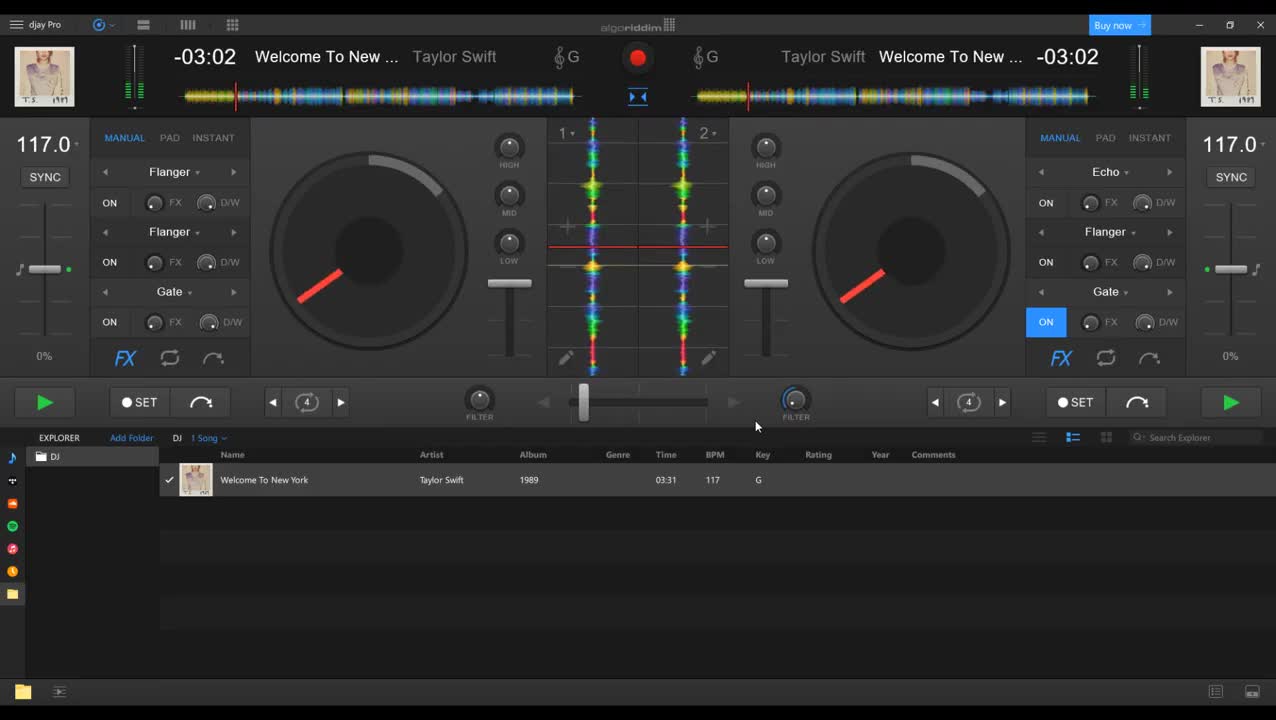Toggle right deck Flanger effect ON
Image resolution: width=1276 pixels, height=720 pixels.
click(x=1046, y=263)
